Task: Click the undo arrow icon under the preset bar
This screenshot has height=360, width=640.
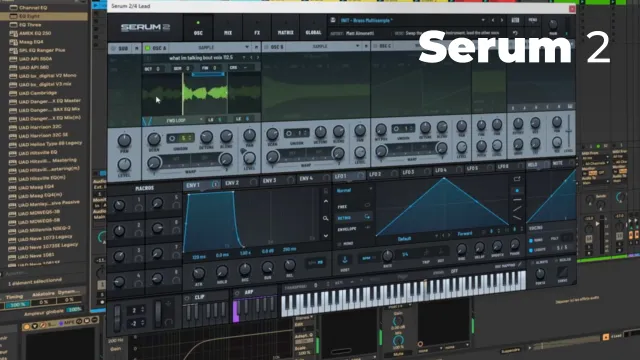Action: coord(515,33)
